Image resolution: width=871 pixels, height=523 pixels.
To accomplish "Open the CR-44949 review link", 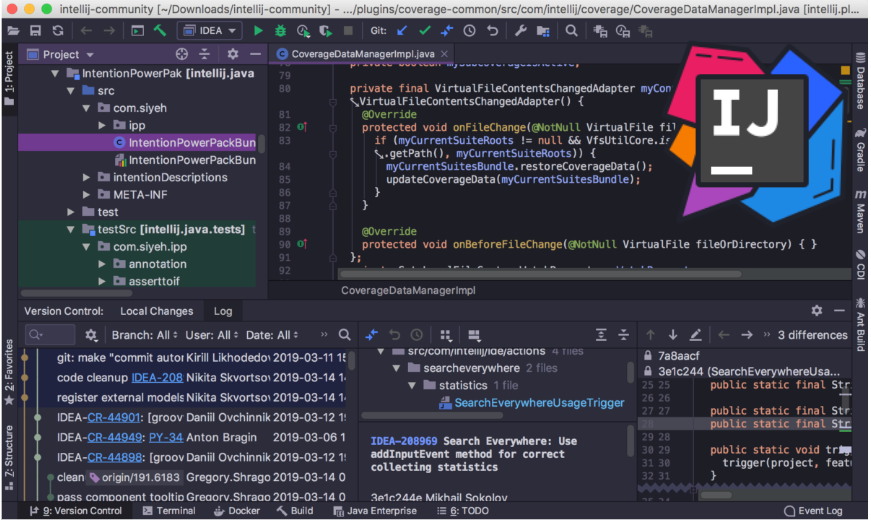I will pos(114,437).
